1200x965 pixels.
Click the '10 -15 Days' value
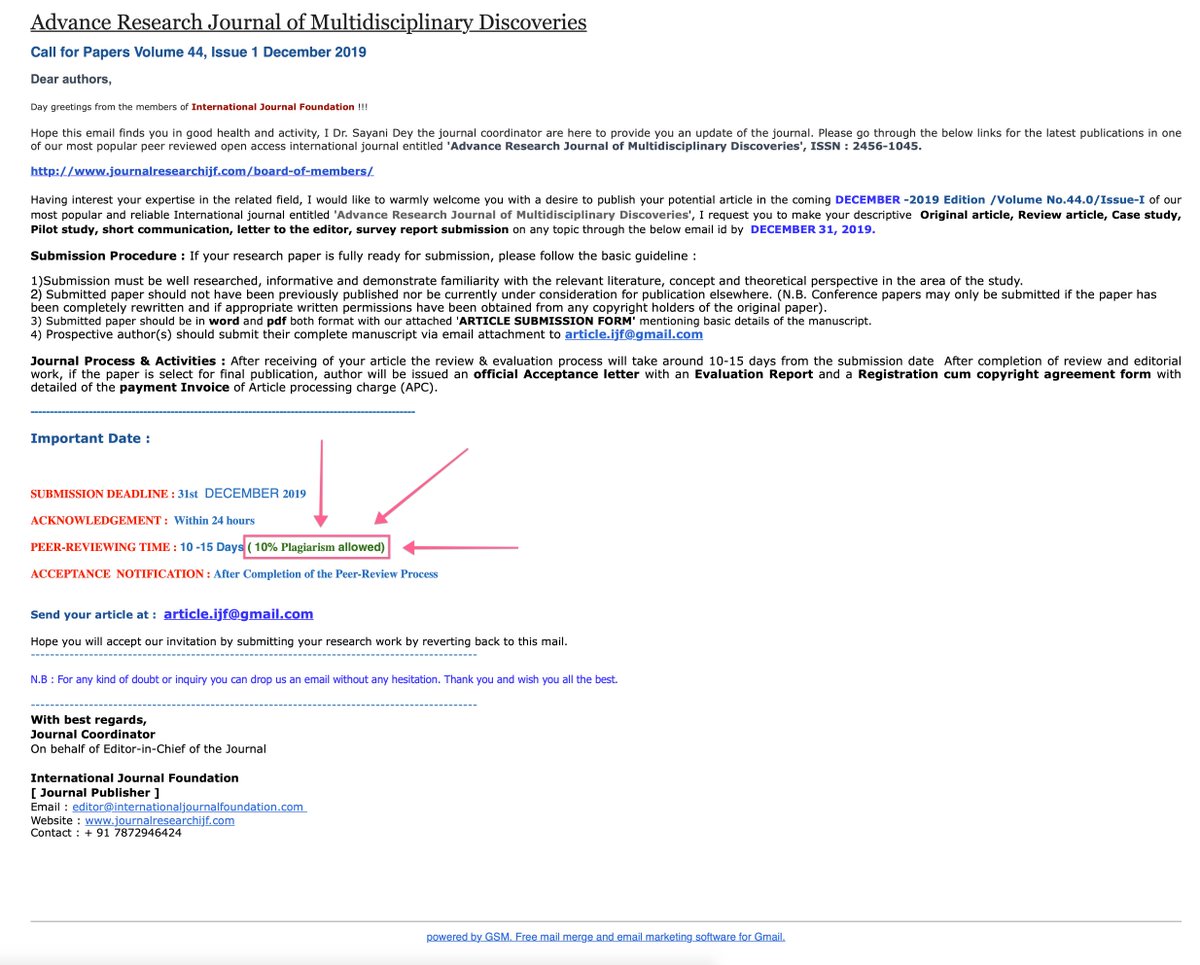pyautogui.click(x=212, y=548)
